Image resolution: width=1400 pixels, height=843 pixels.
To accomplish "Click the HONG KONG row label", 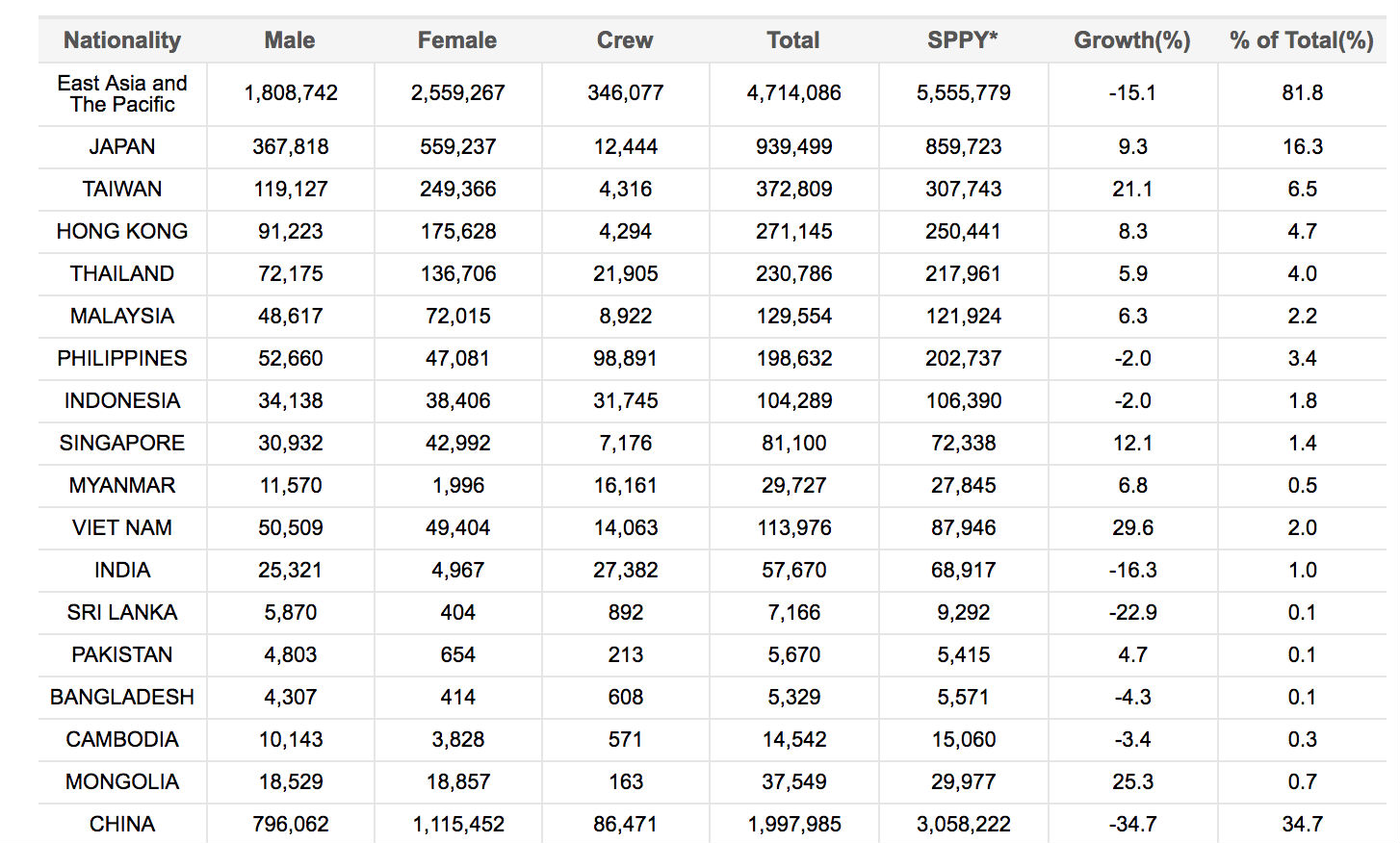I will coord(122,231).
